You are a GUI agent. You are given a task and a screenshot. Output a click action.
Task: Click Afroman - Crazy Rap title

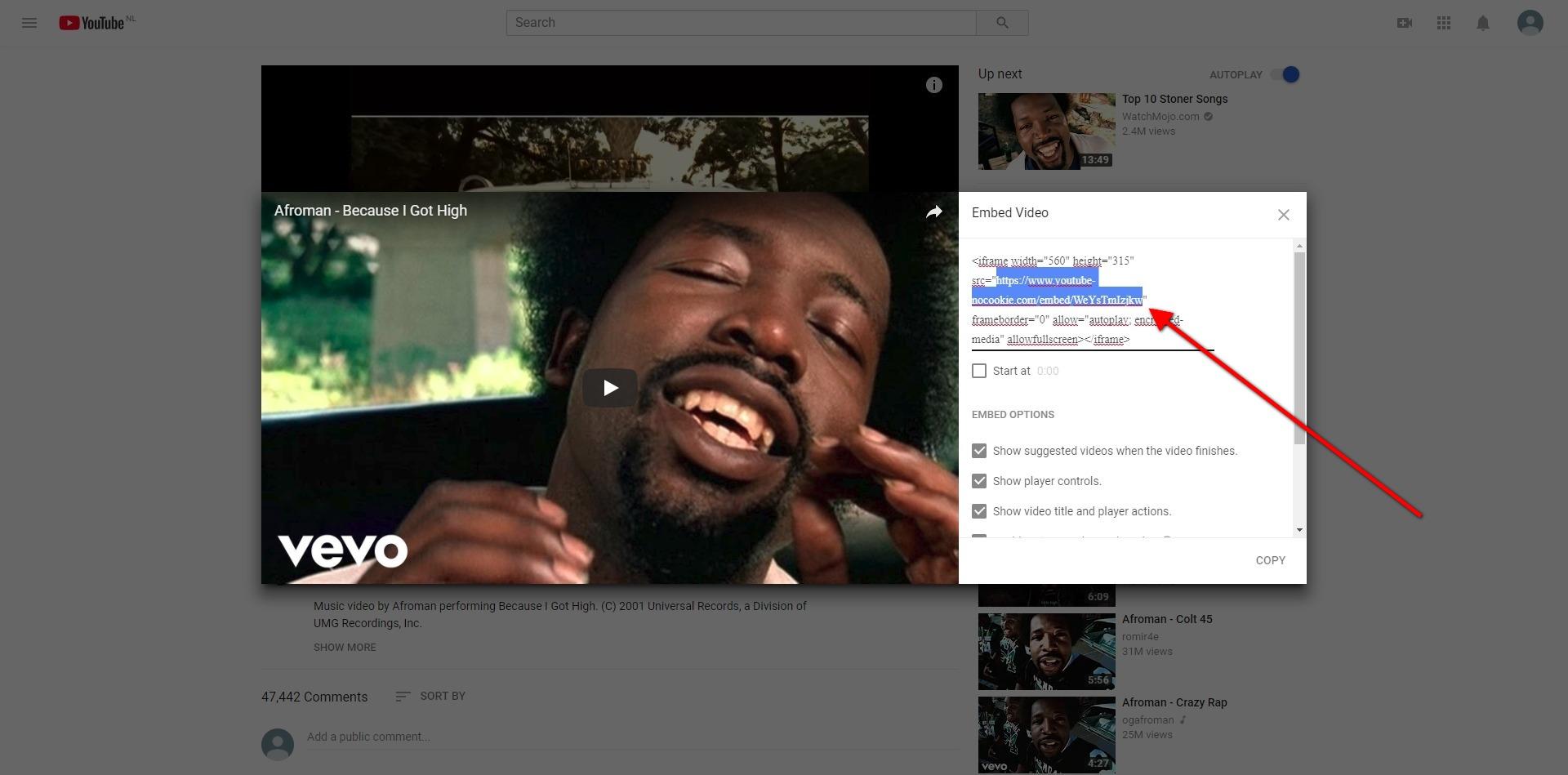[1174, 702]
